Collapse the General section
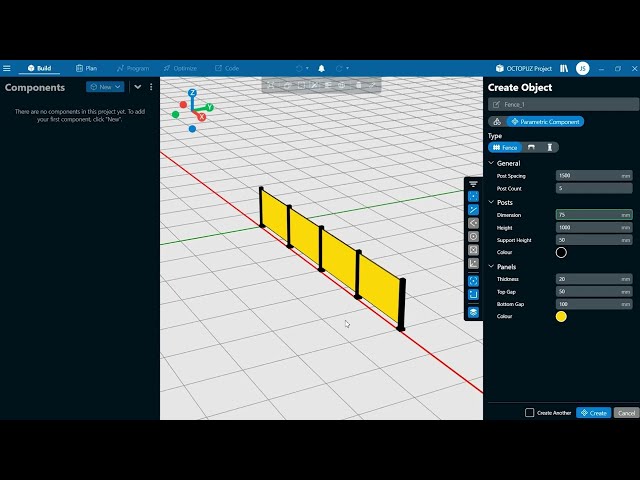This screenshot has height=480, width=640. tap(491, 163)
